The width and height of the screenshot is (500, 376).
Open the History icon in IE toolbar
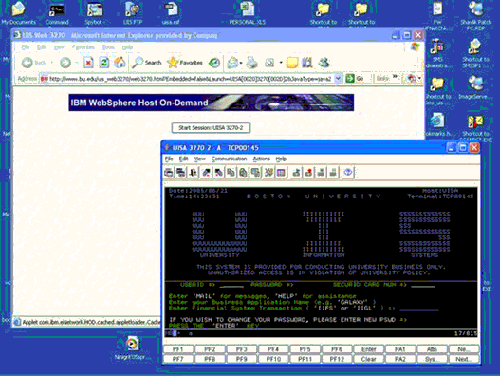click(214, 62)
